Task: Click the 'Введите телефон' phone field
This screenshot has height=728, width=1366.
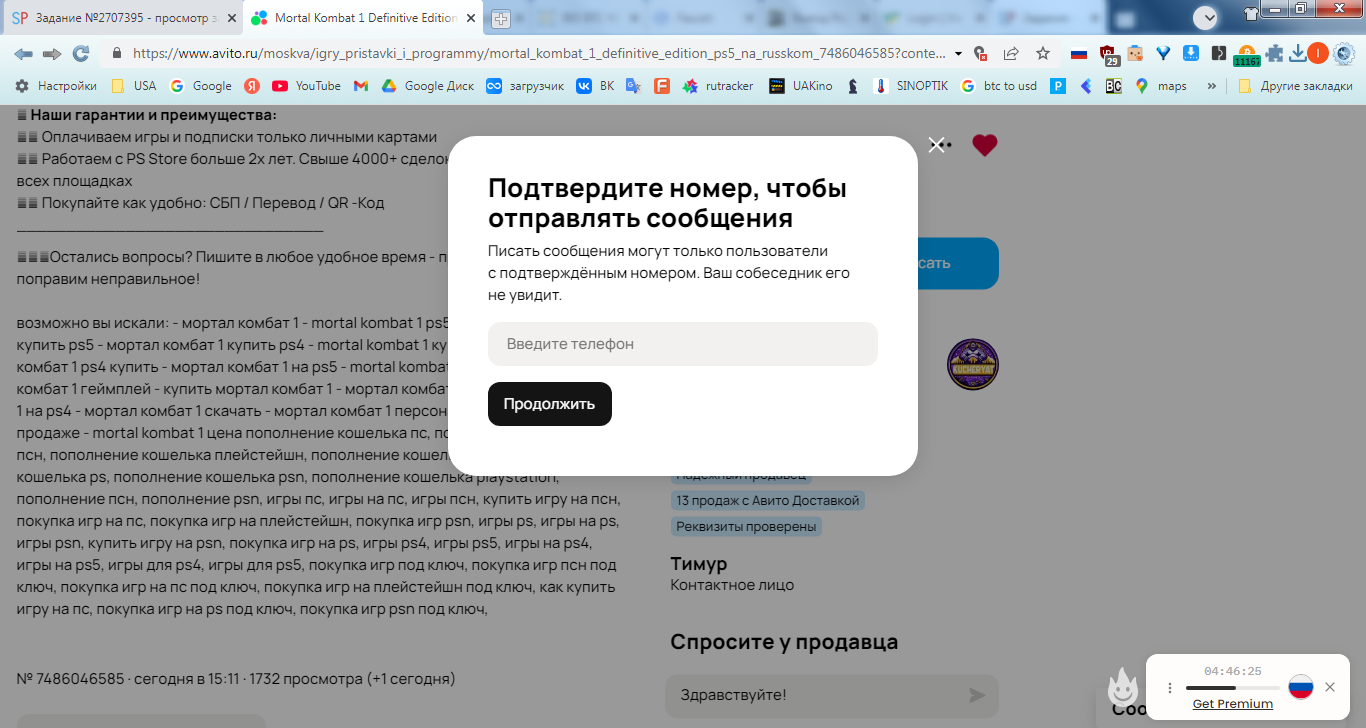Action: coord(683,344)
